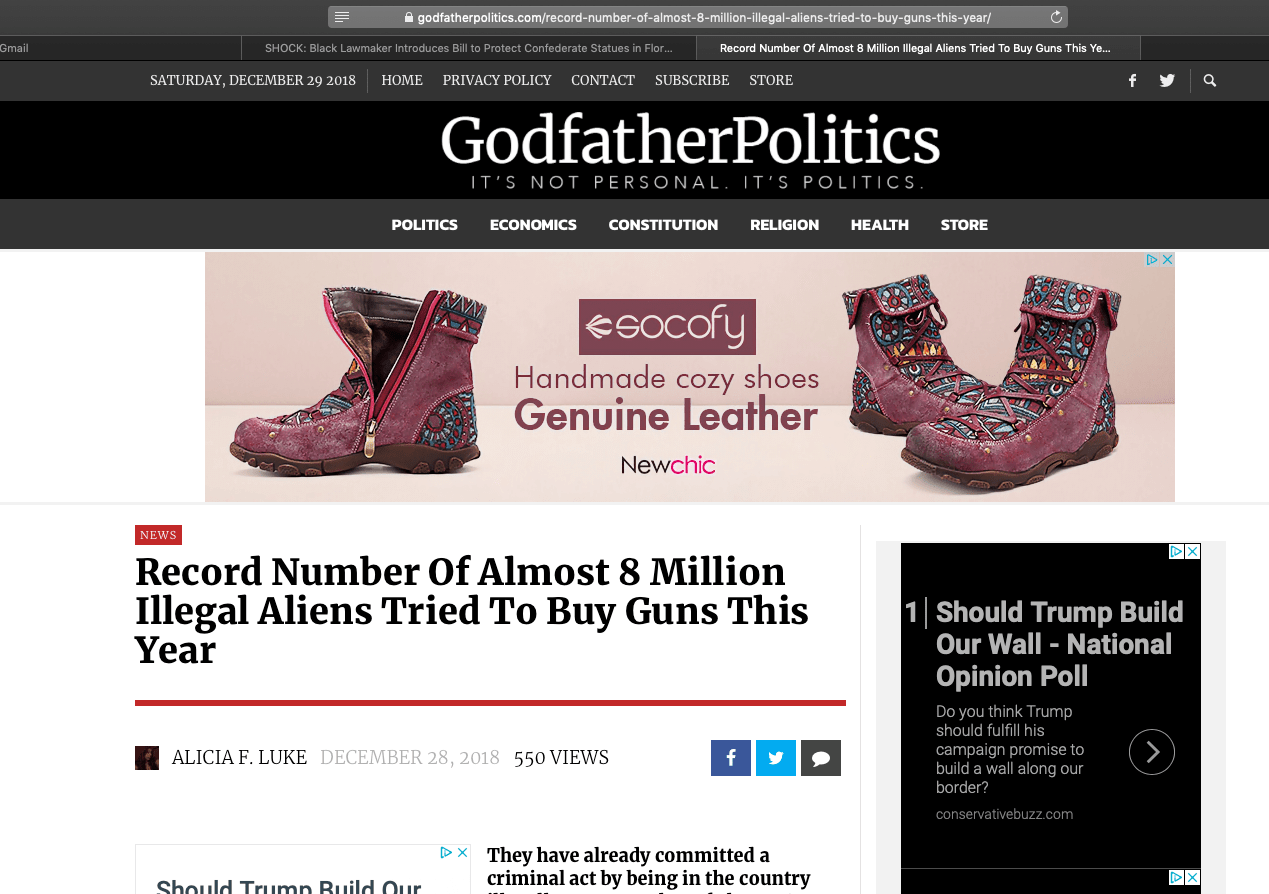The image size is (1269, 894).
Task: Open the ECONOMICS section
Action: tap(533, 224)
